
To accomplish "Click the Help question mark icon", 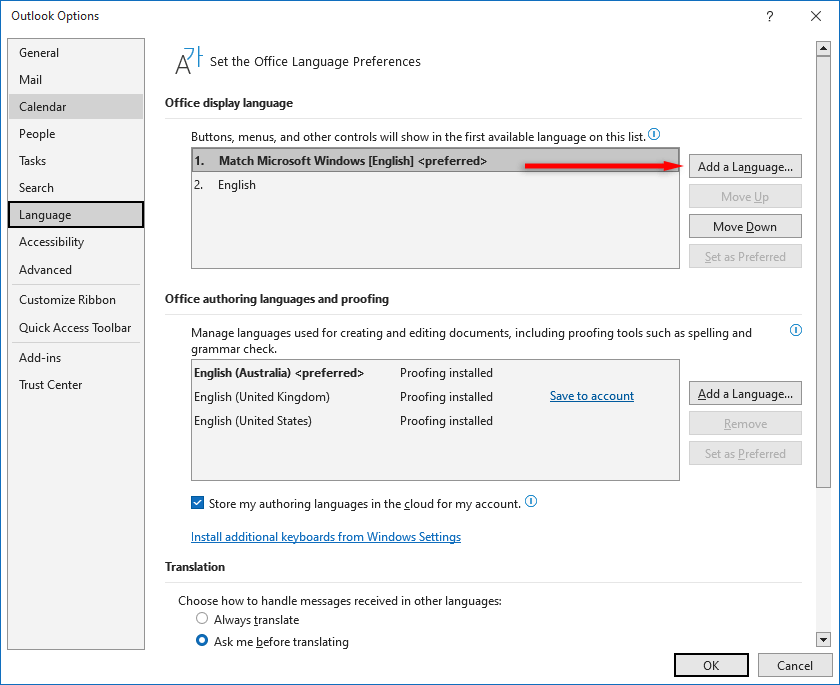I will pos(770,16).
